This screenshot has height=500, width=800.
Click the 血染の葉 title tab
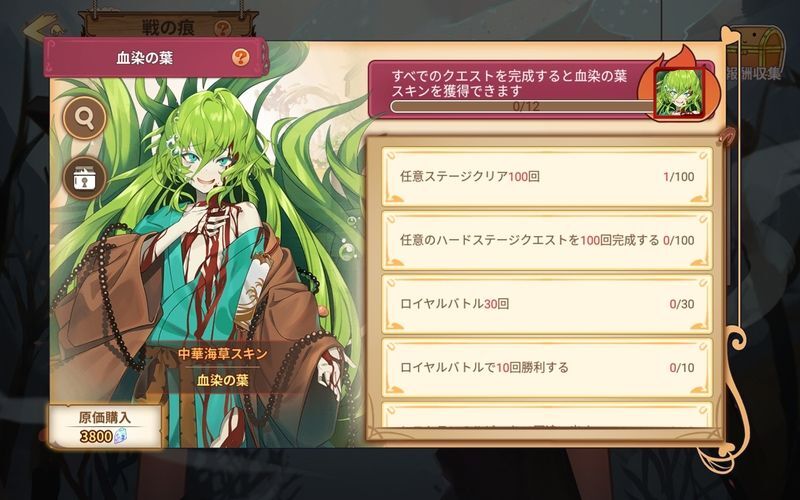(x=155, y=58)
